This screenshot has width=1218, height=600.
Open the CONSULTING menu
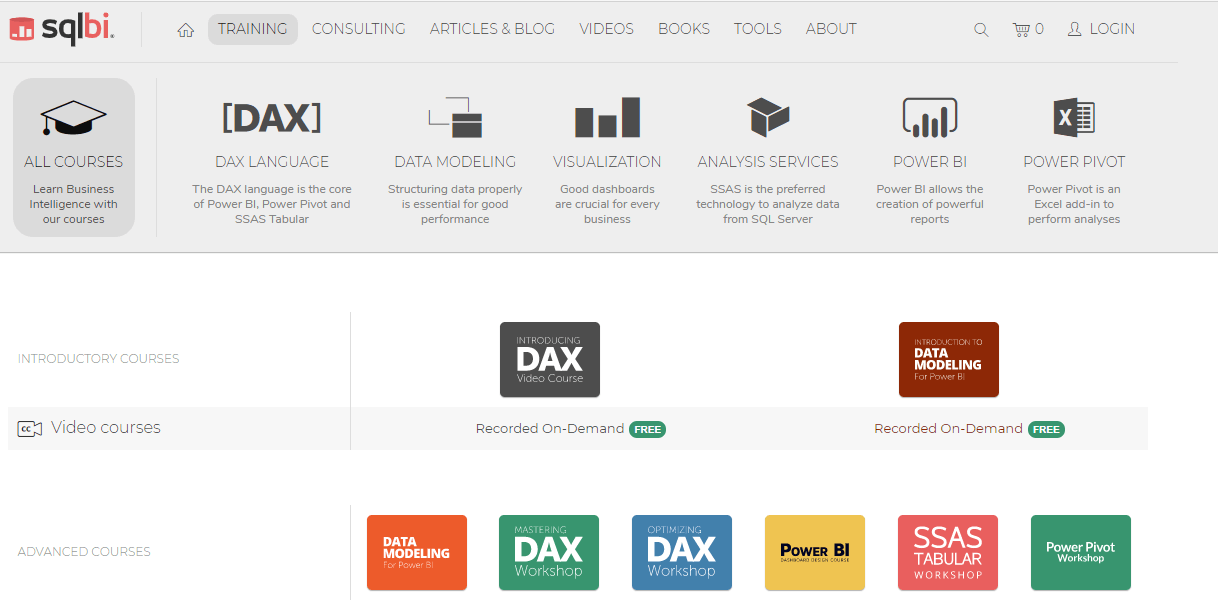(x=359, y=29)
